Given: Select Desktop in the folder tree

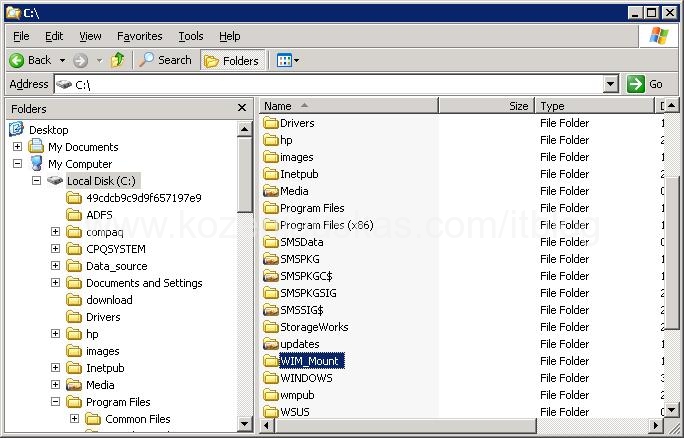Looking at the screenshot, I should [48, 130].
